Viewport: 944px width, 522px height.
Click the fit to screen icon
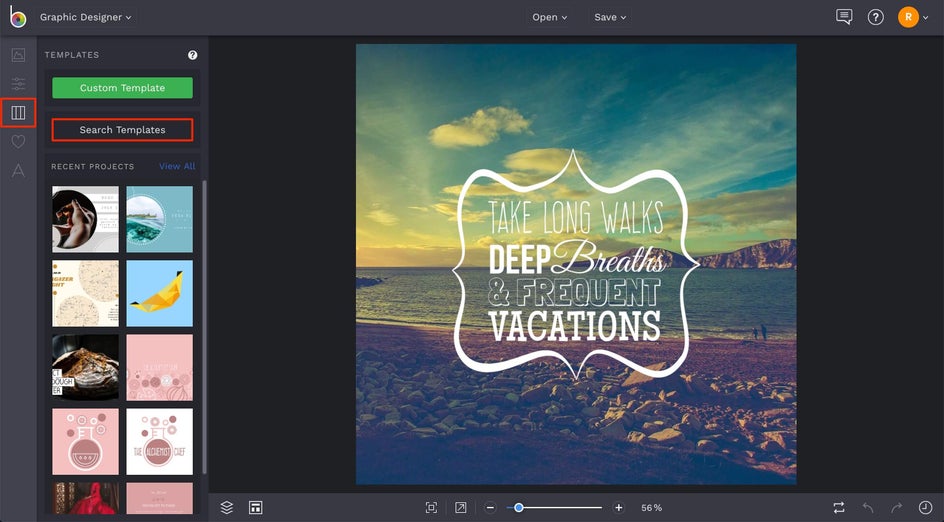(431, 508)
